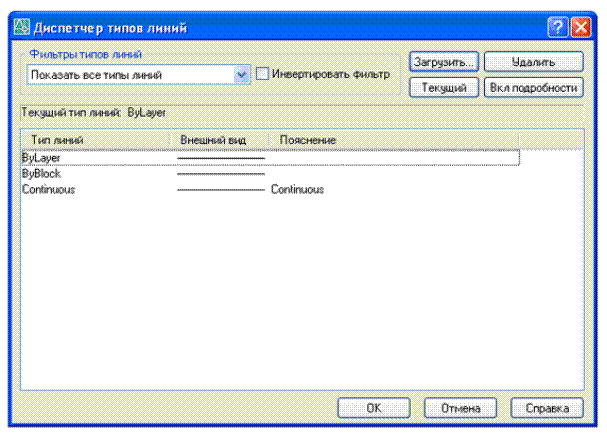Select the ByLayer linetype row
607x433 pixels.
(x=270, y=158)
